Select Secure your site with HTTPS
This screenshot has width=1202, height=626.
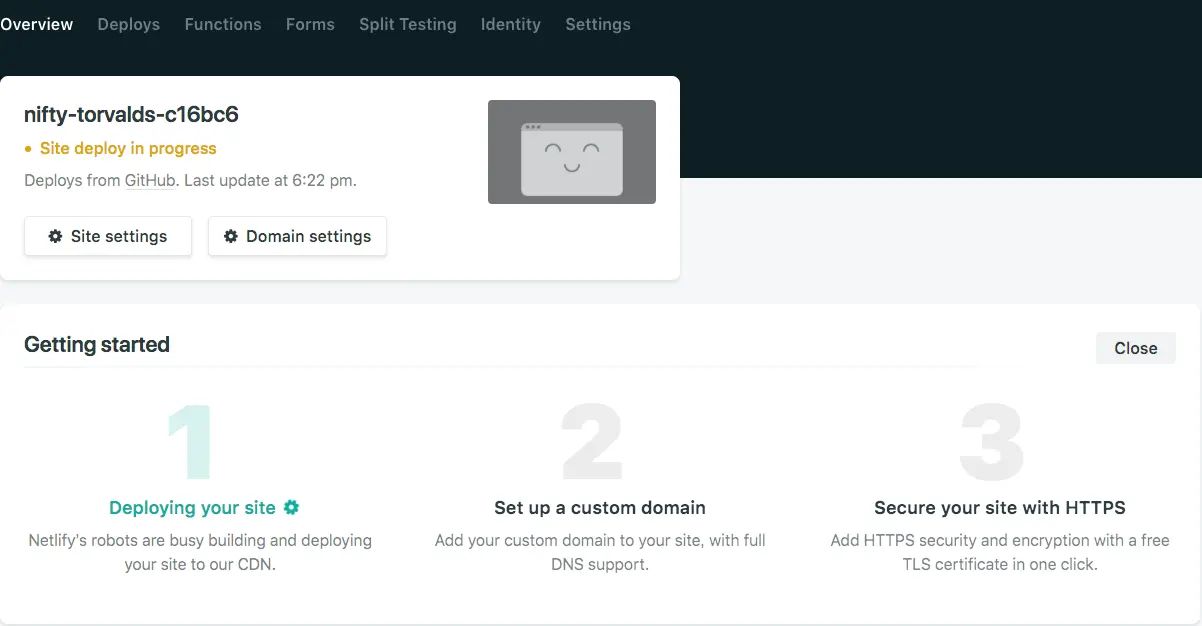pyautogui.click(x=1000, y=507)
